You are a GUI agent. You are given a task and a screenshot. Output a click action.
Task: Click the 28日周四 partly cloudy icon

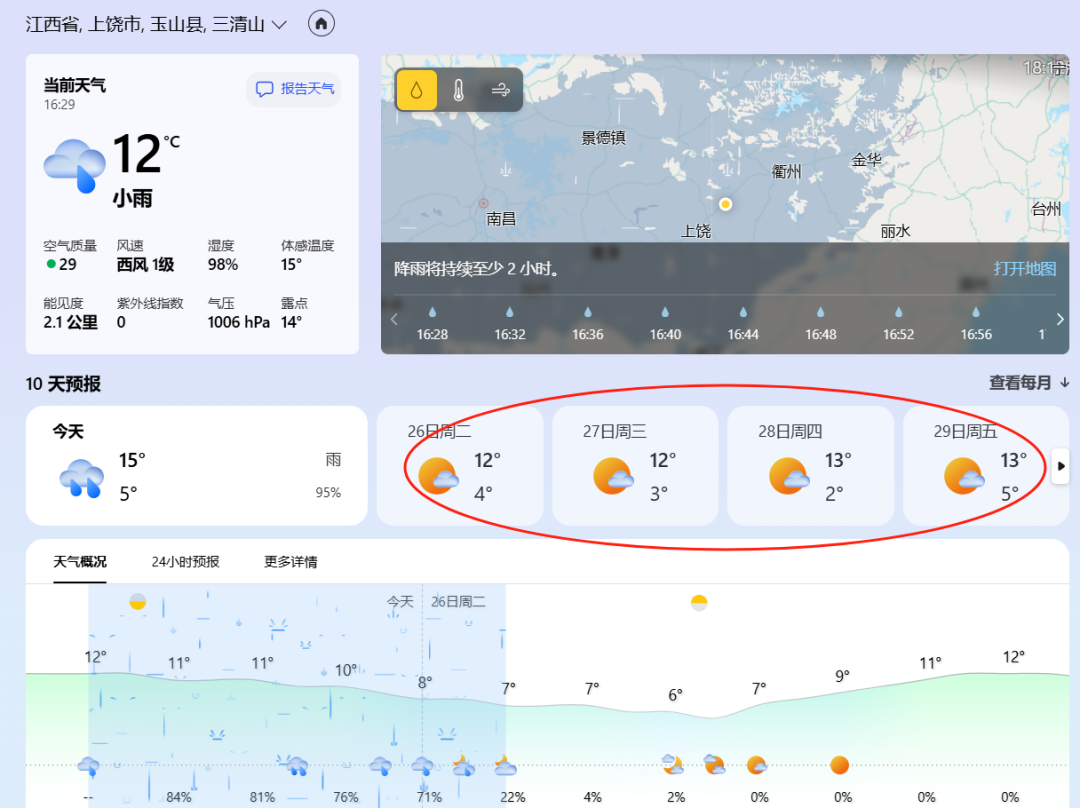point(789,477)
